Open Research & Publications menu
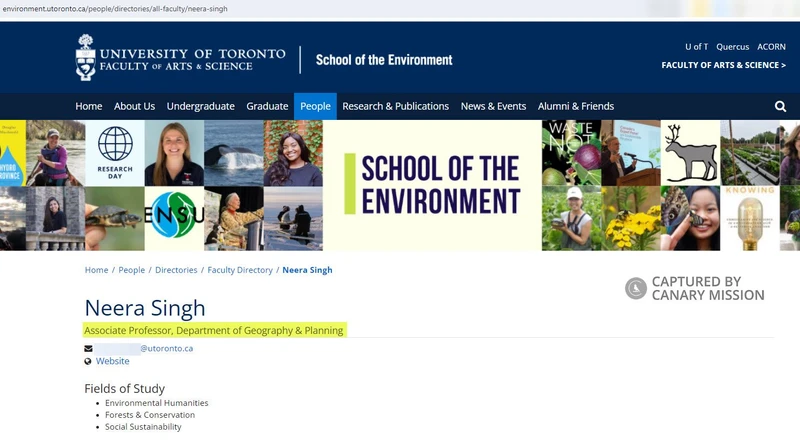The height and width of the screenshot is (442, 800). pyautogui.click(x=395, y=106)
